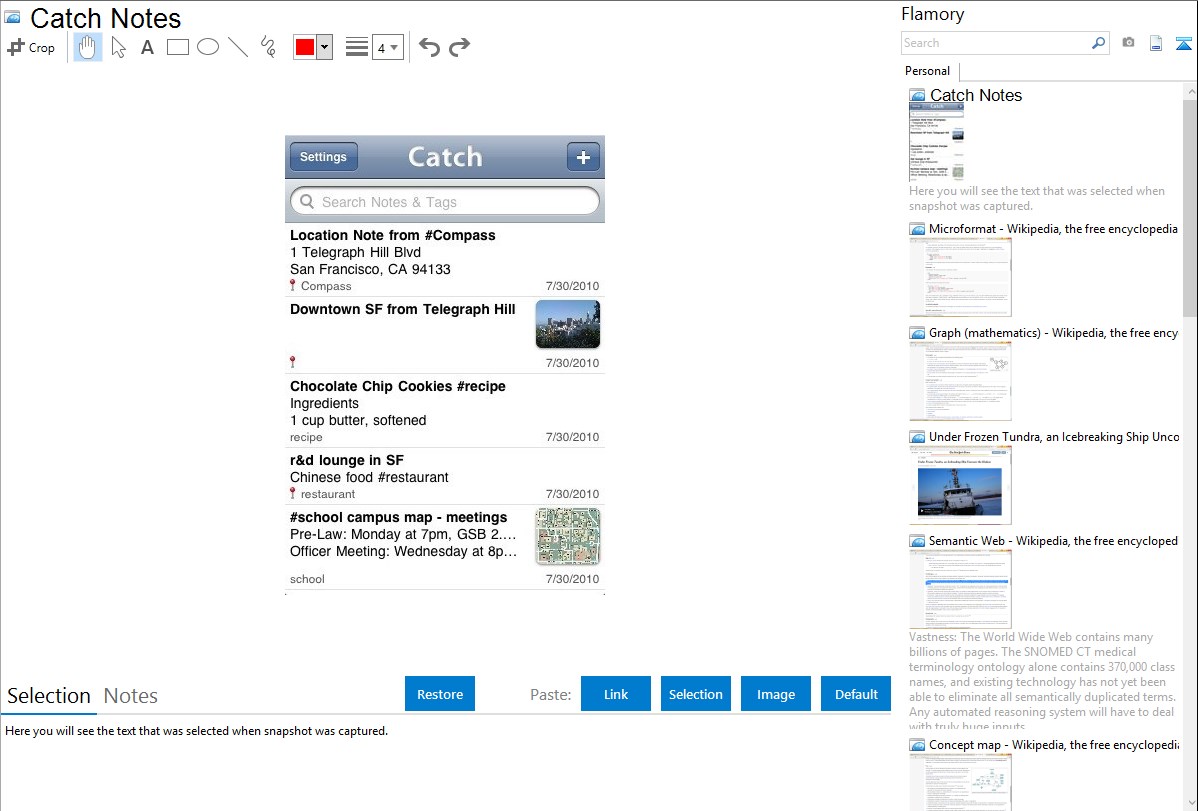Redo the last undone edit

click(x=459, y=47)
